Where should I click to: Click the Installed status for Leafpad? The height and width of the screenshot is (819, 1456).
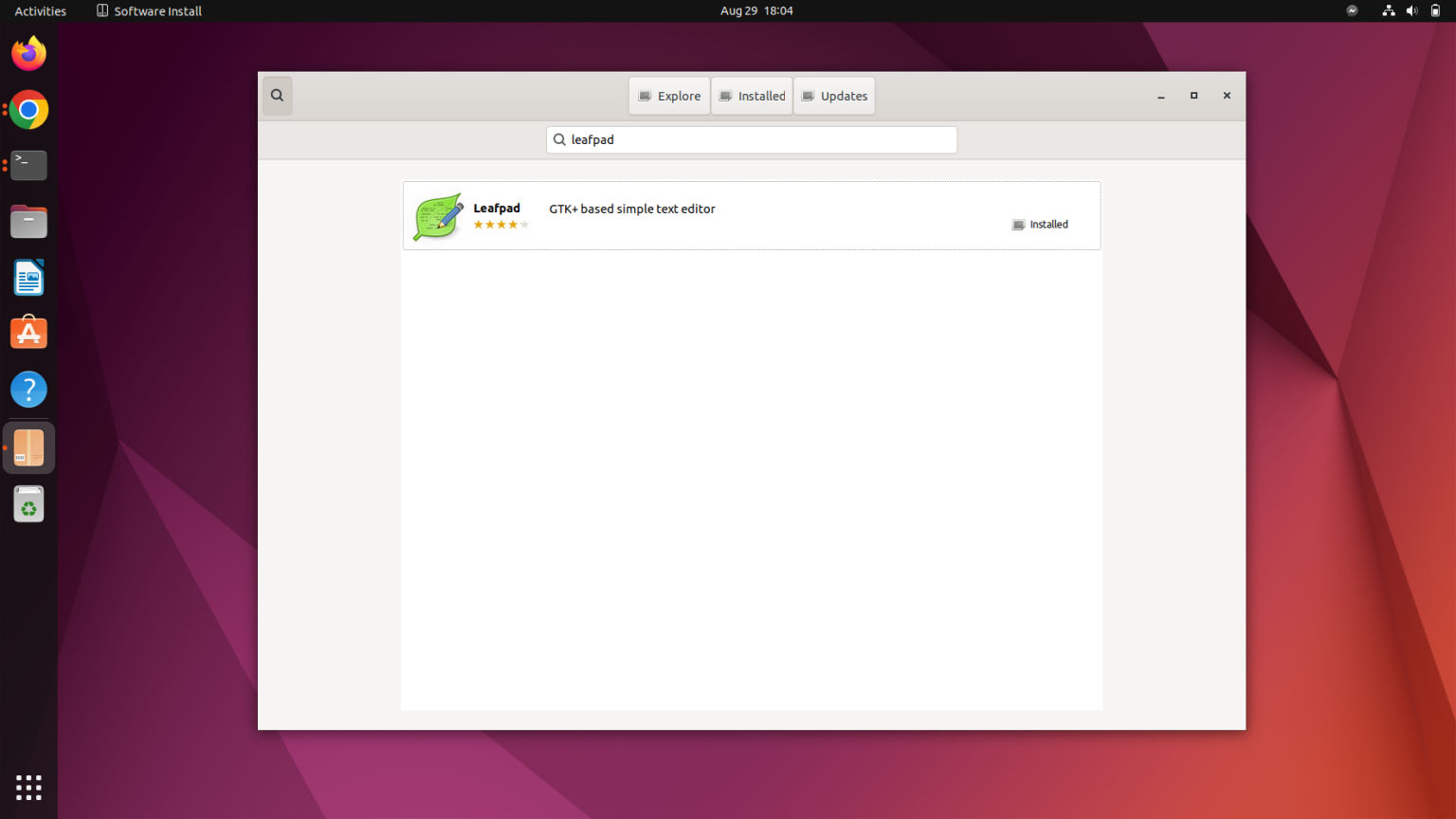1040,224
